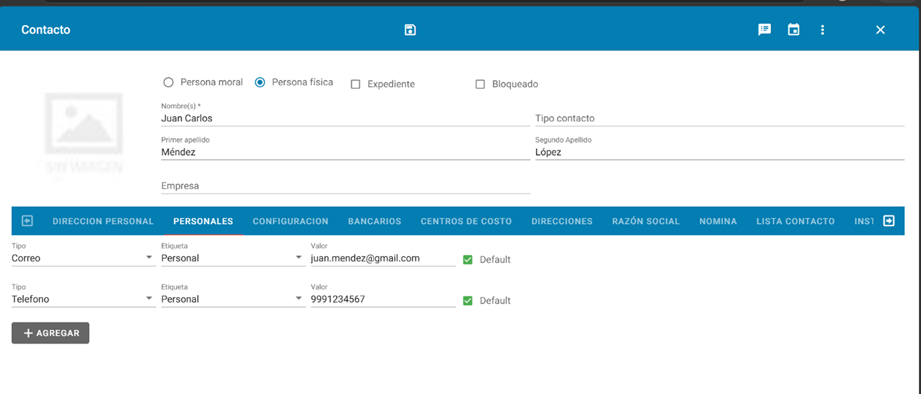Open the three-dot more options menu

click(822, 30)
